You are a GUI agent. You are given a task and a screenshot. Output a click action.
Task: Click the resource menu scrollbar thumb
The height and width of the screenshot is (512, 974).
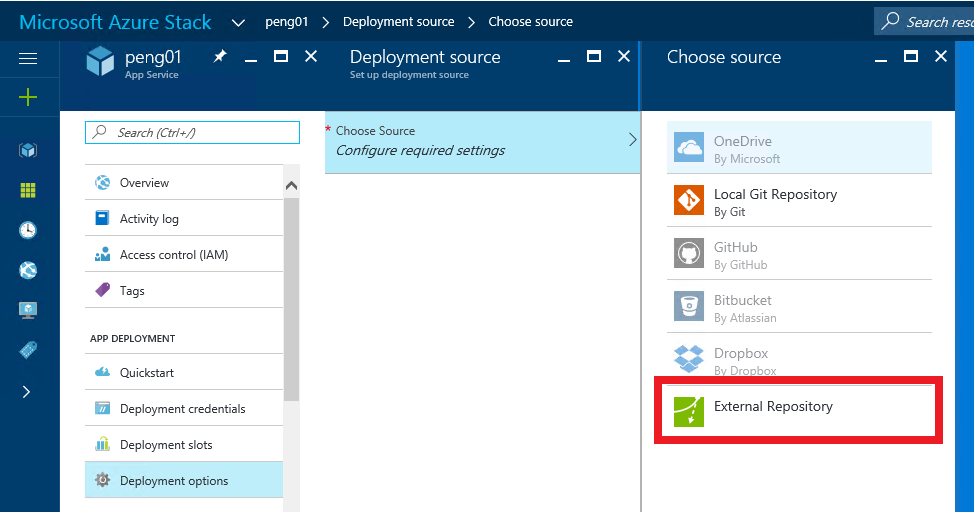click(x=291, y=298)
